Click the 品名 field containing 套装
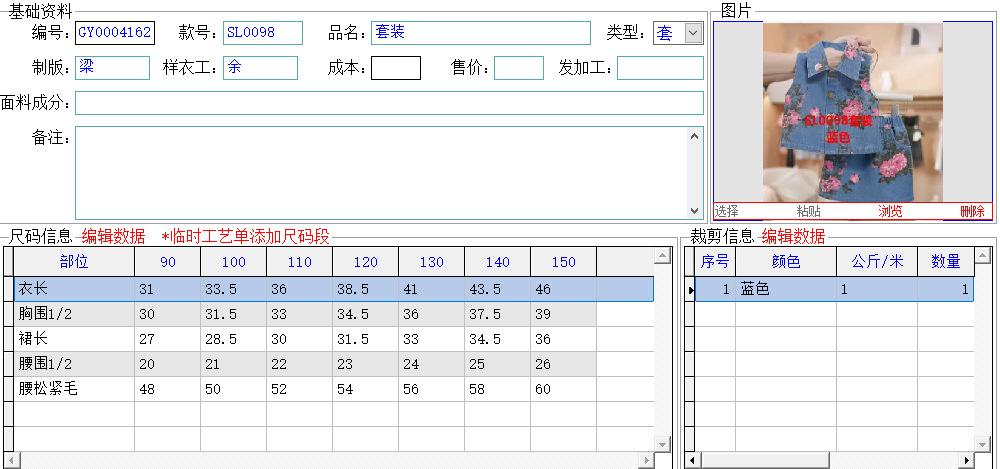 [480, 33]
